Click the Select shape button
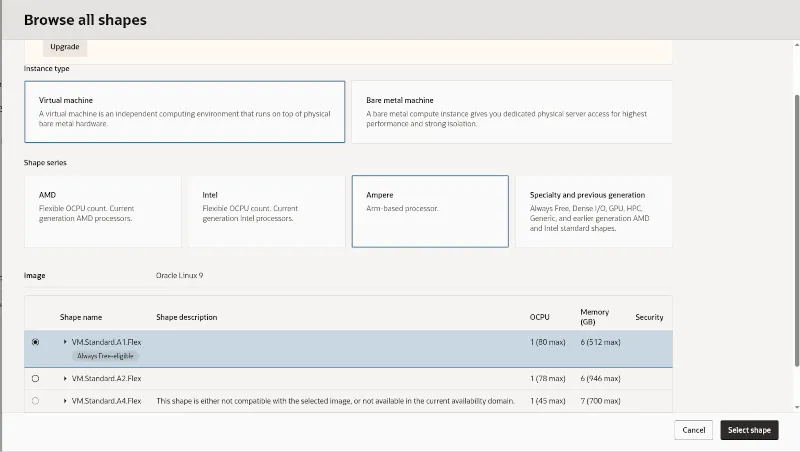800x452 pixels. point(749,430)
